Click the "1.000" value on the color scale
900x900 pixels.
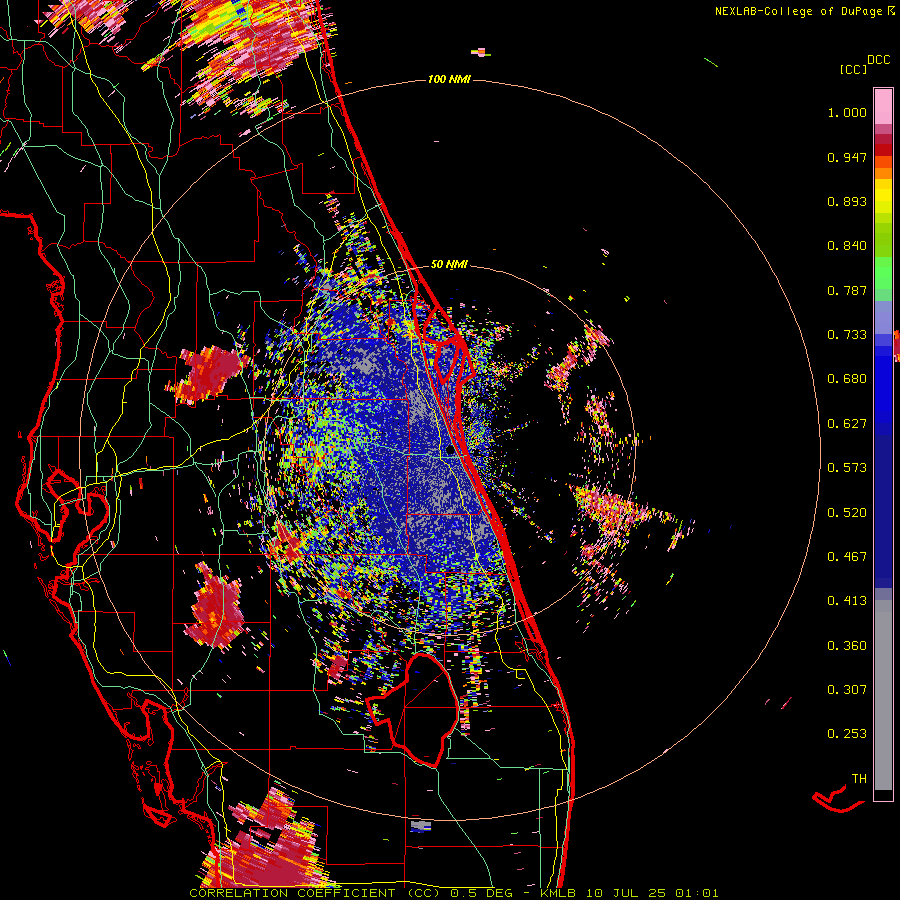click(x=847, y=112)
